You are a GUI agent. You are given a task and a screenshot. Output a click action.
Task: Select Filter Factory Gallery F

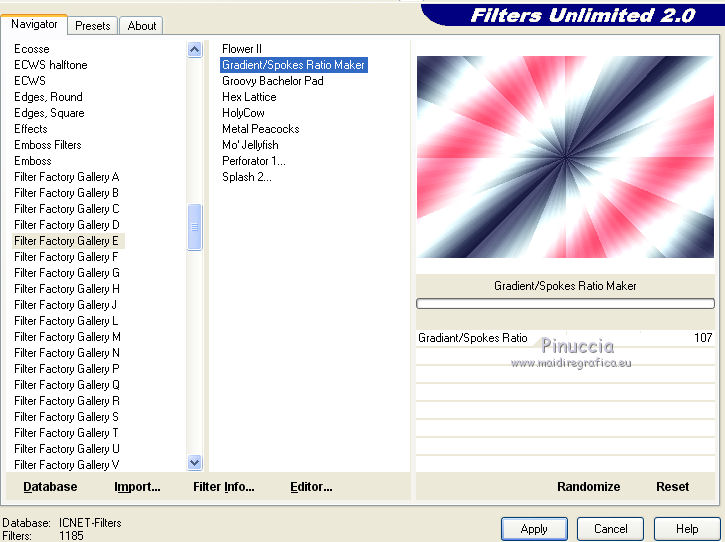point(66,257)
